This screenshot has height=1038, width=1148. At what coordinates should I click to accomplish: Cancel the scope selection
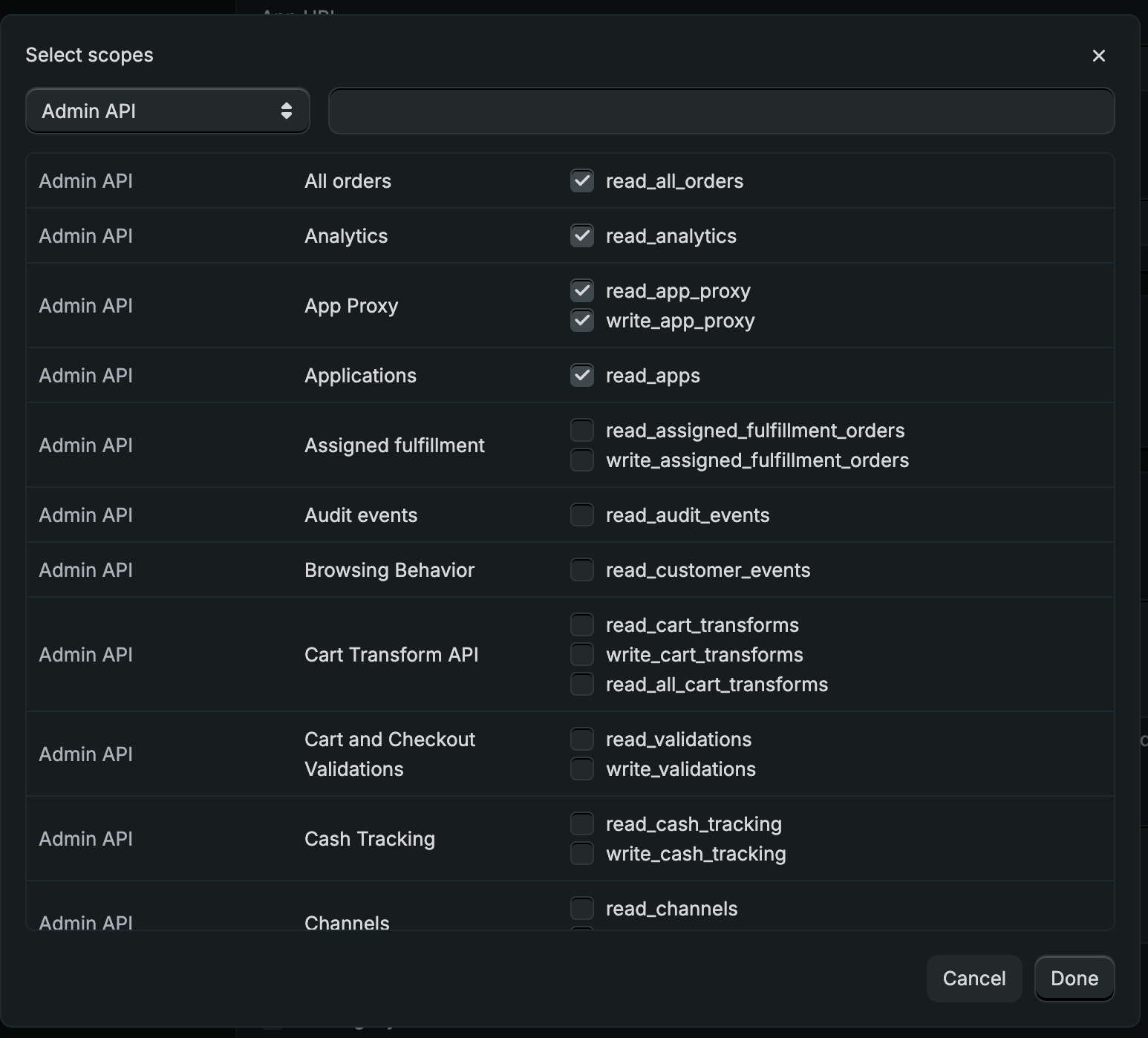[973, 979]
